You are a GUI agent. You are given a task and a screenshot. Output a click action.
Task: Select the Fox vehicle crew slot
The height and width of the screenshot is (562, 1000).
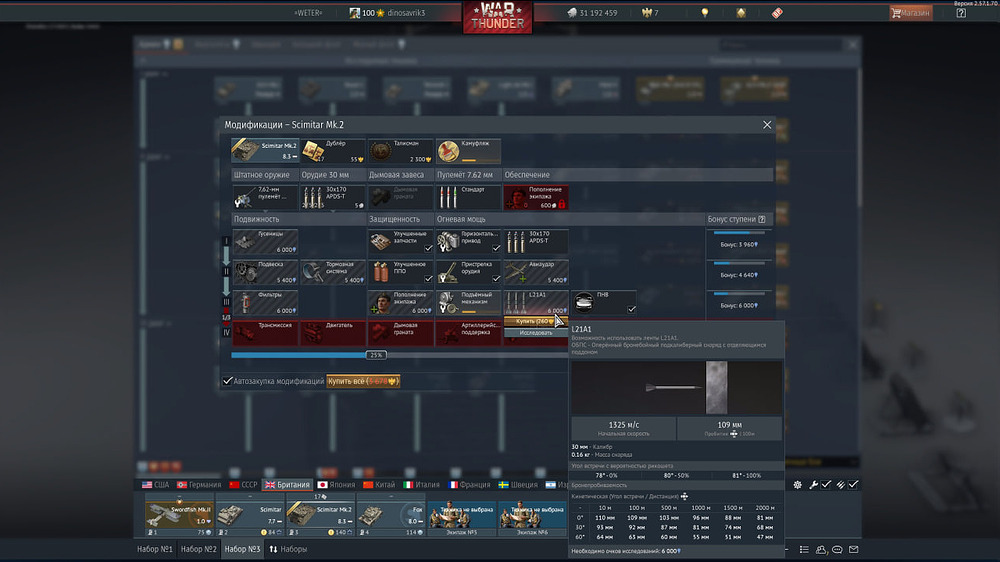(391, 515)
